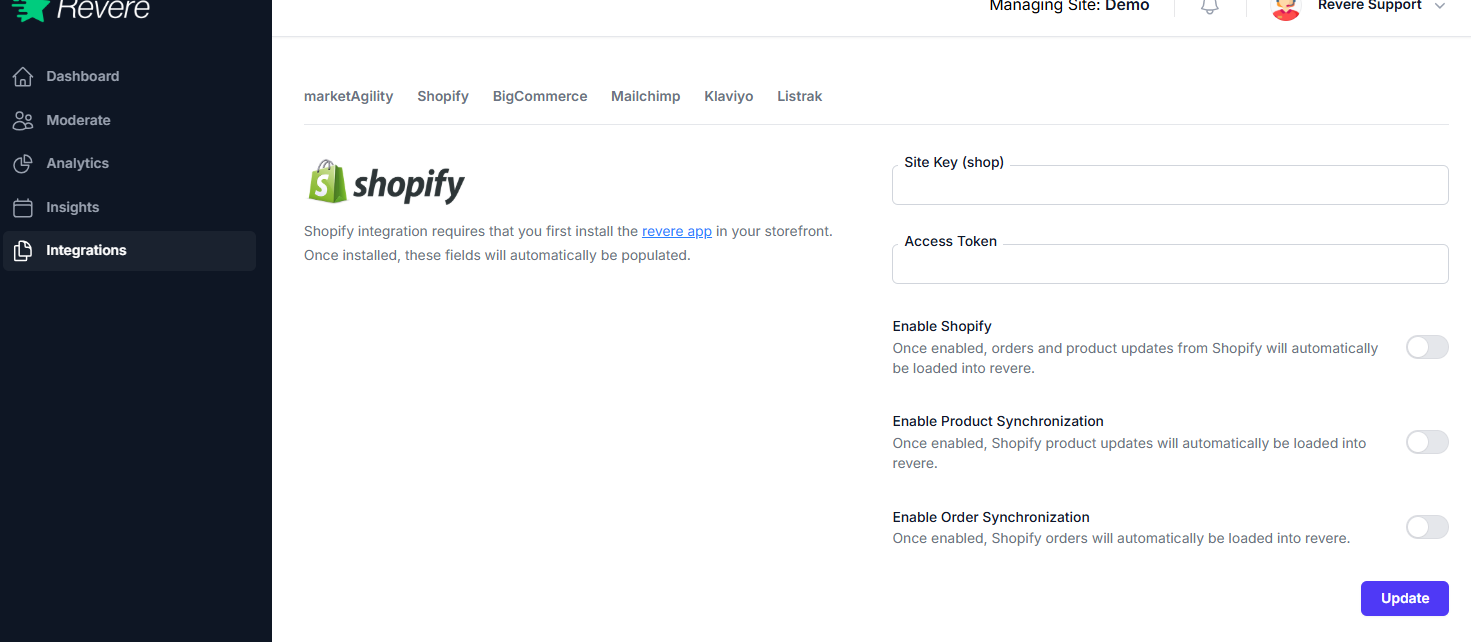
Task: Switch to the BigCommerce tab
Action: (539, 96)
